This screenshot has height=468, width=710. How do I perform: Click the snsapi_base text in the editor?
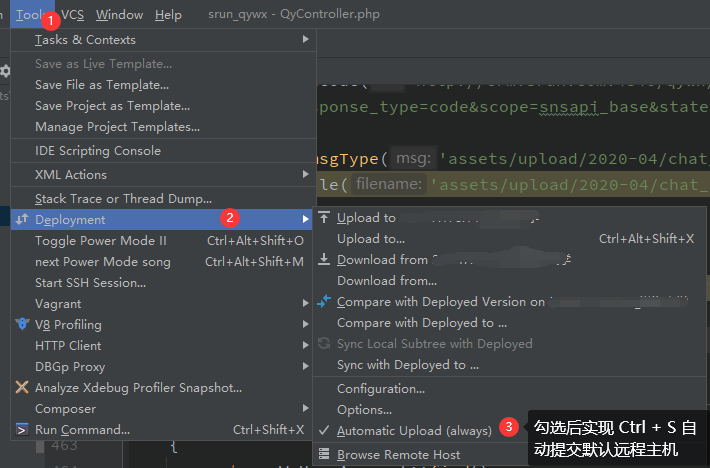[x=569, y=107]
